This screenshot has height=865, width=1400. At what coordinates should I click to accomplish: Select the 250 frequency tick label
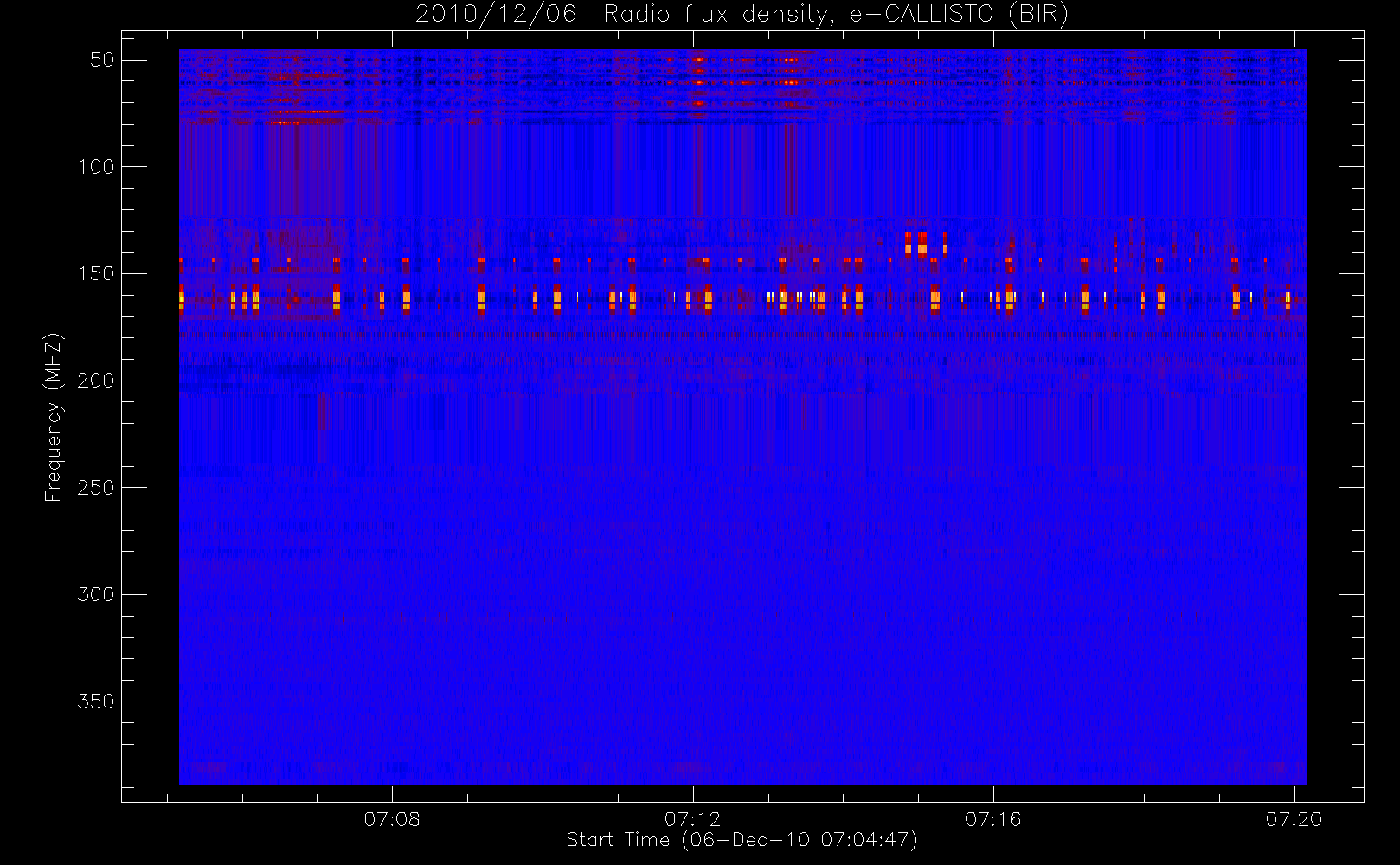96,488
